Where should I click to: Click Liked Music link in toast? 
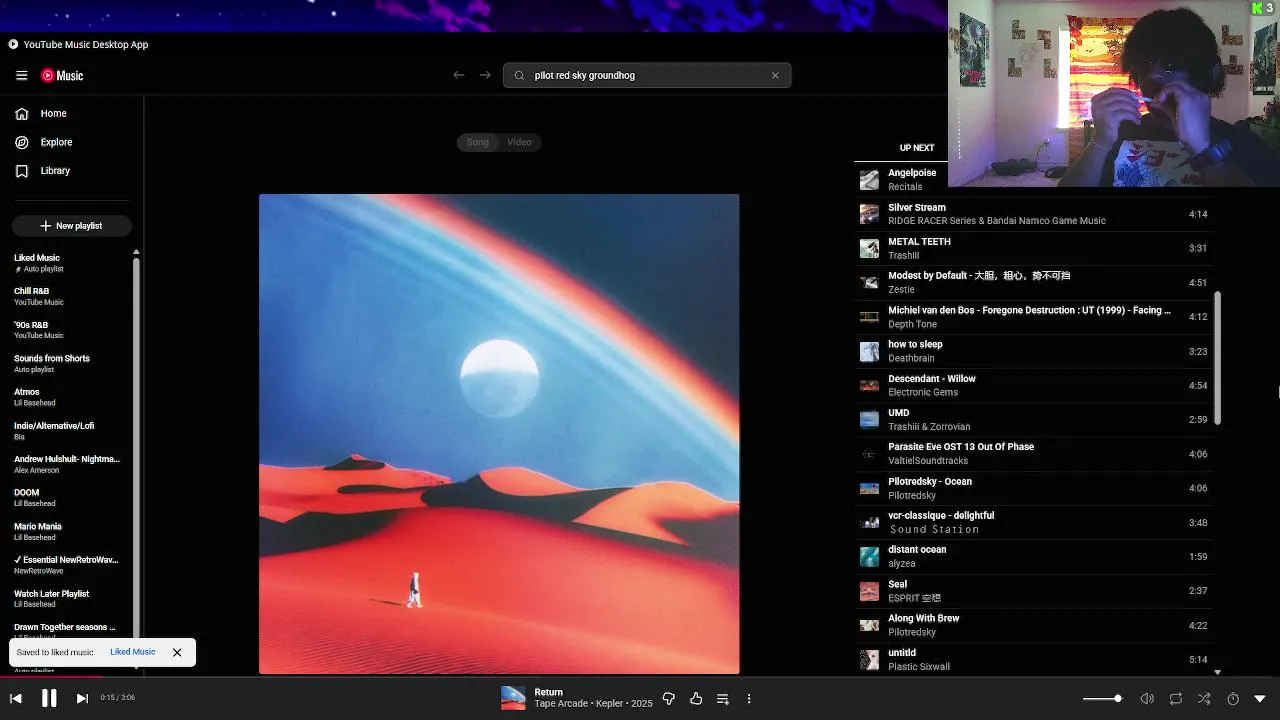click(132, 652)
